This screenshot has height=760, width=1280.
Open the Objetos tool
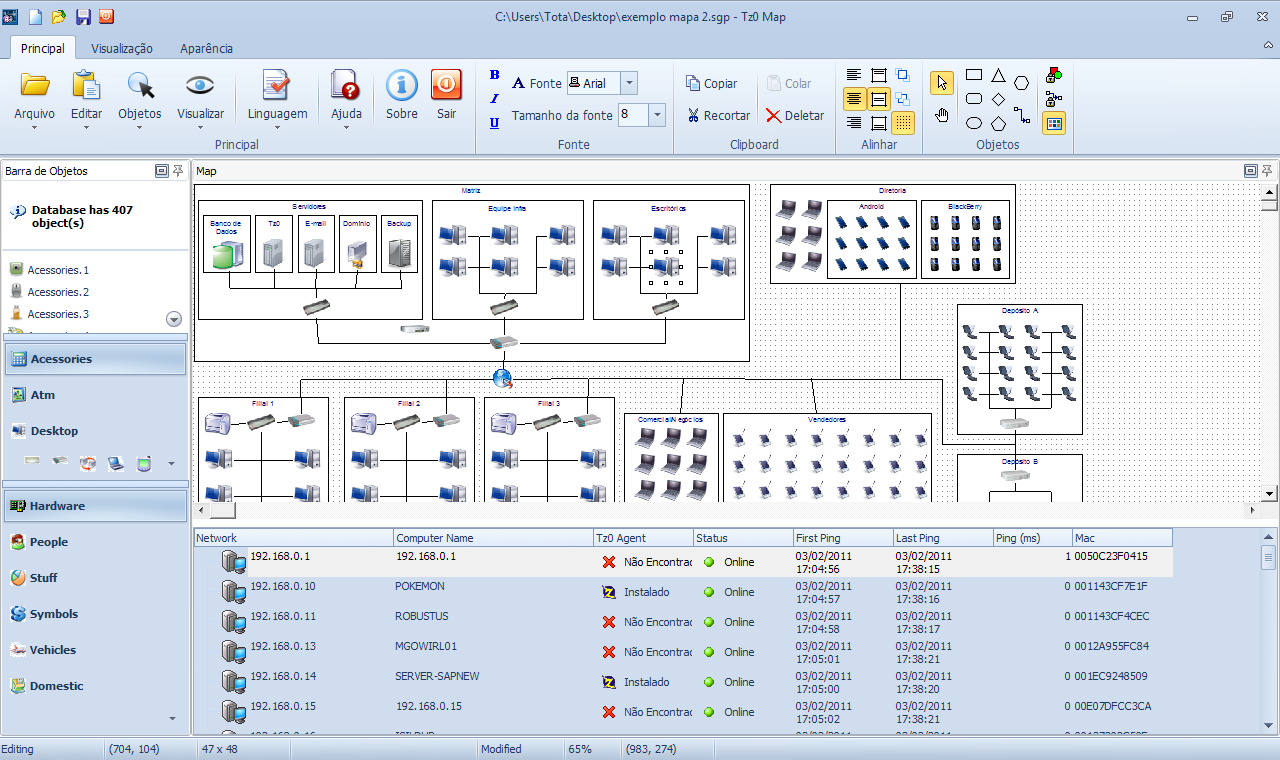(139, 95)
